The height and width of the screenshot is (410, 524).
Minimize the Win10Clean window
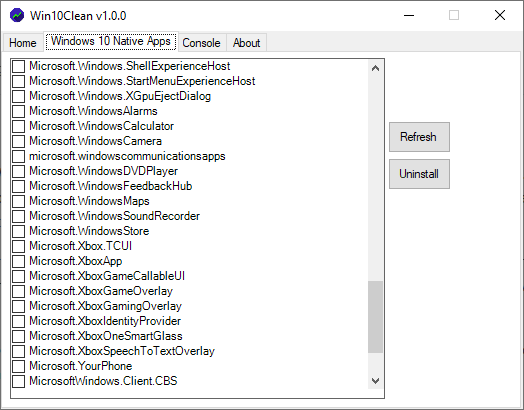(409, 15)
